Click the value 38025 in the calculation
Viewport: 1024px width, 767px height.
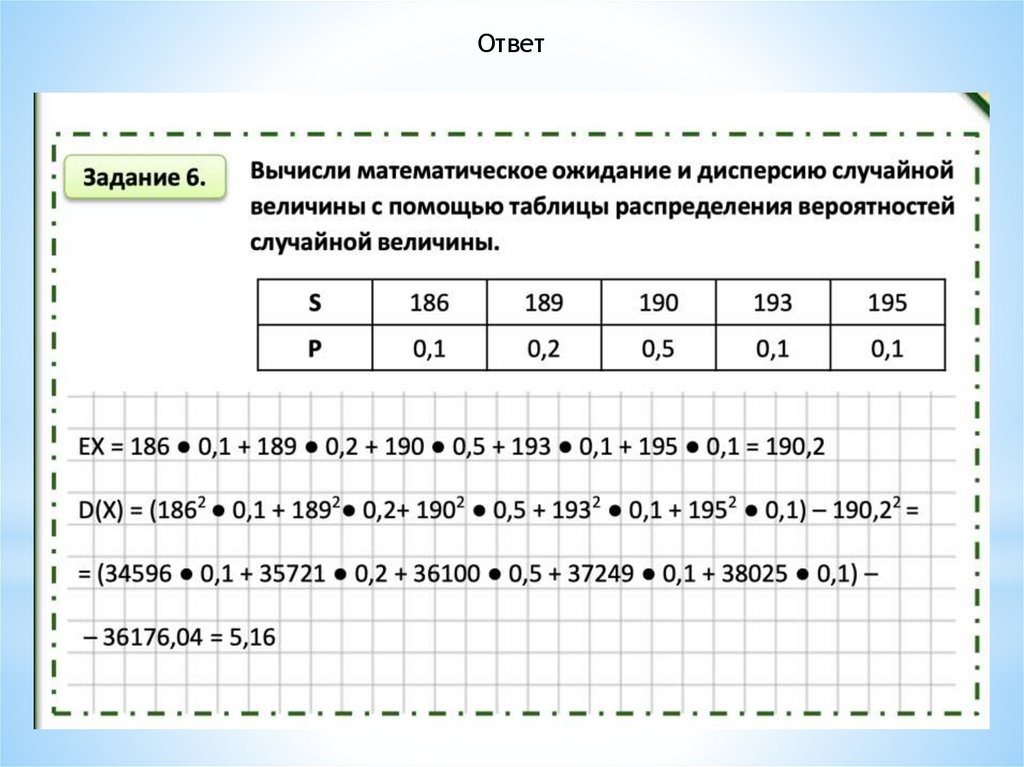(x=755, y=574)
